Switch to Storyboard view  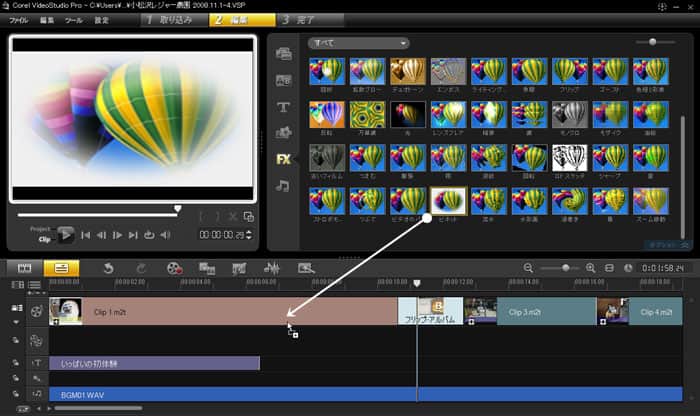tap(25, 268)
